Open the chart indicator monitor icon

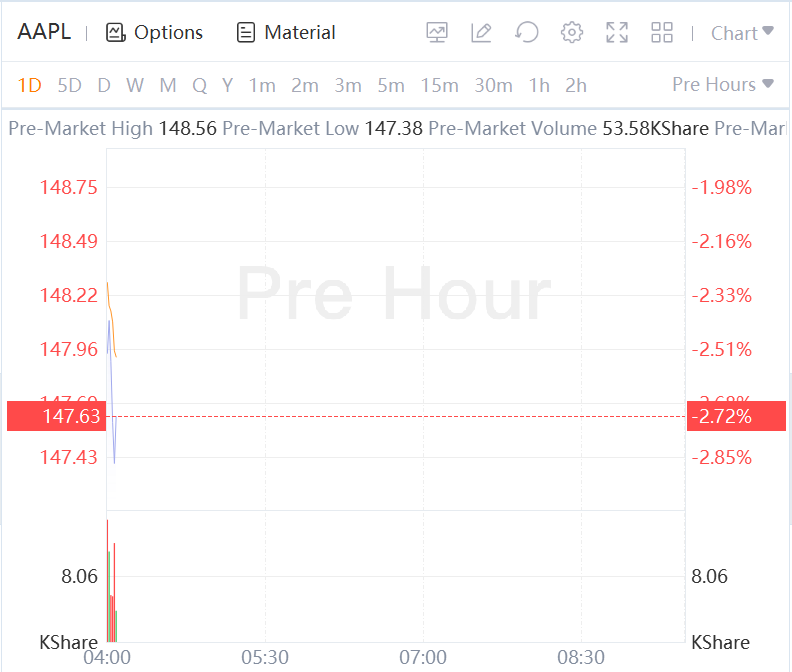tap(437, 33)
